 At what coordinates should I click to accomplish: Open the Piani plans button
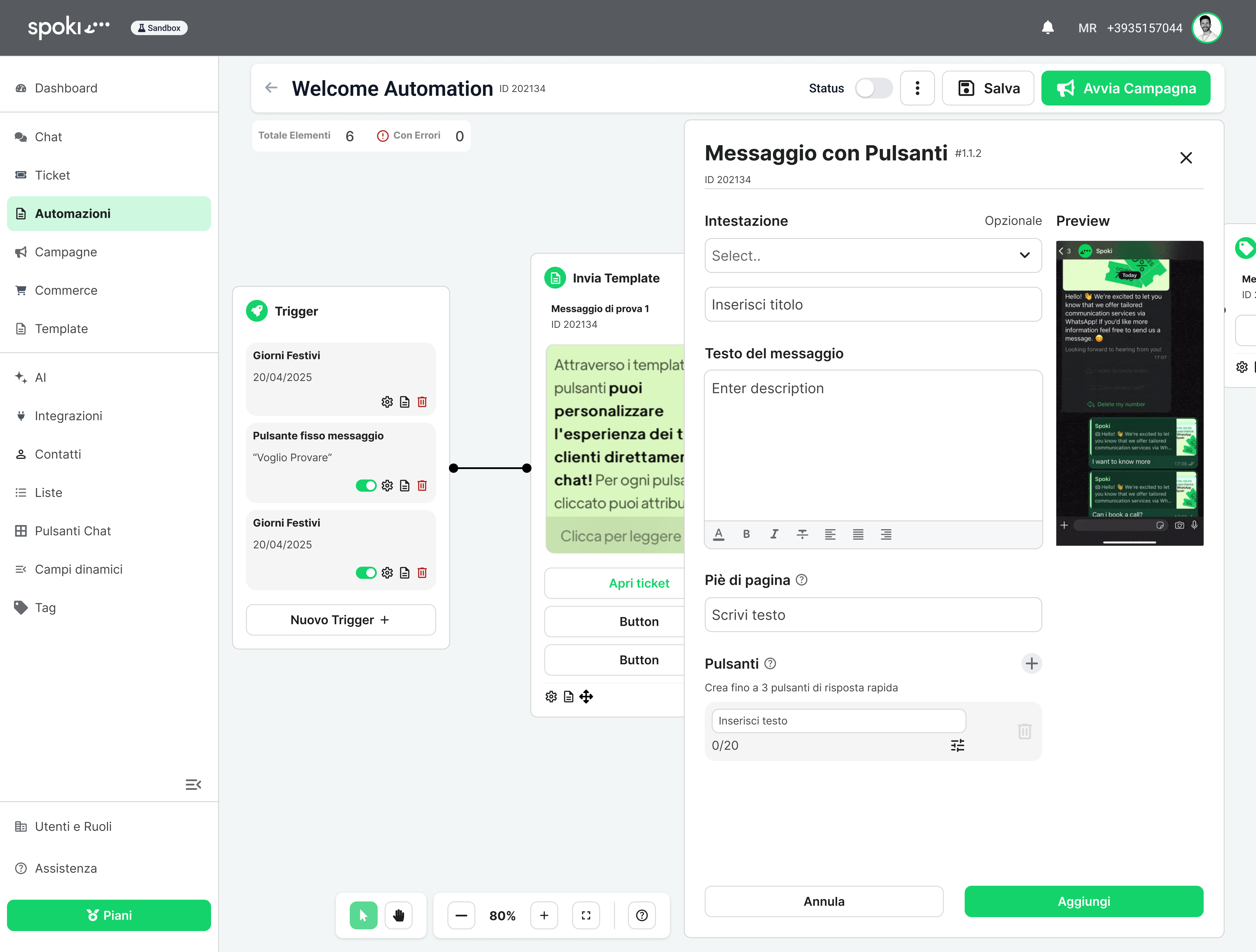tap(109, 915)
